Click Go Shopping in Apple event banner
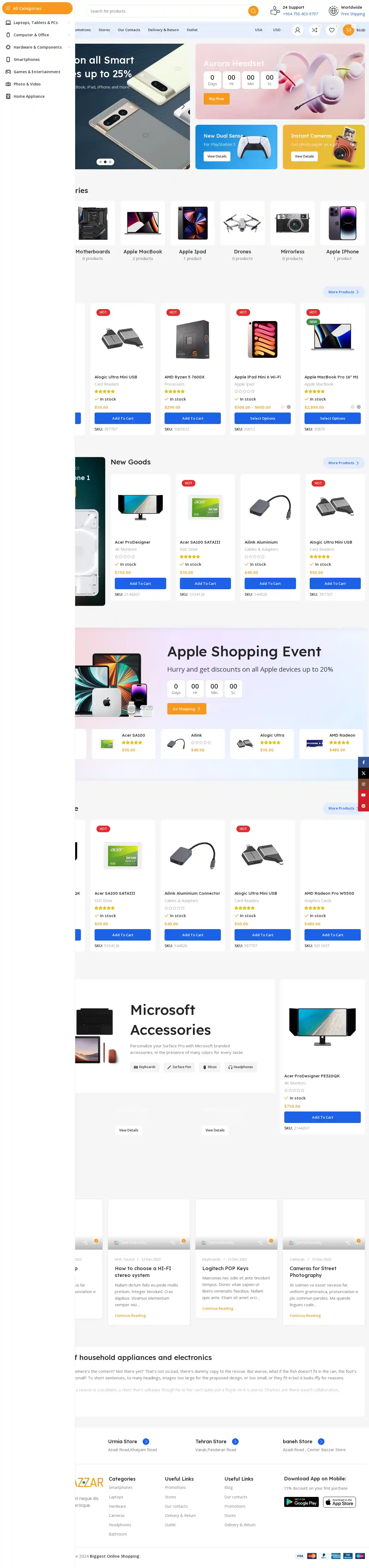Image resolution: width=369 pixels, height=1568 pixels. (x=186, y=709)
